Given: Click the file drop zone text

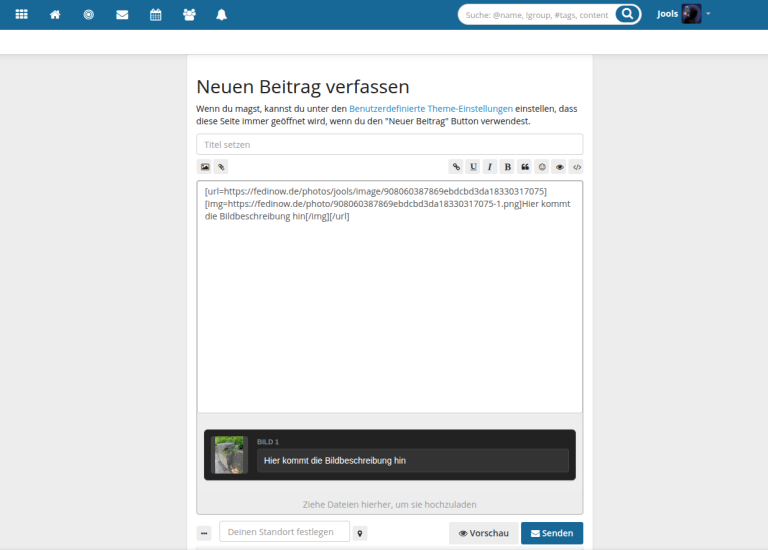Looking at the screenshot, I should [x=389, y=504].
